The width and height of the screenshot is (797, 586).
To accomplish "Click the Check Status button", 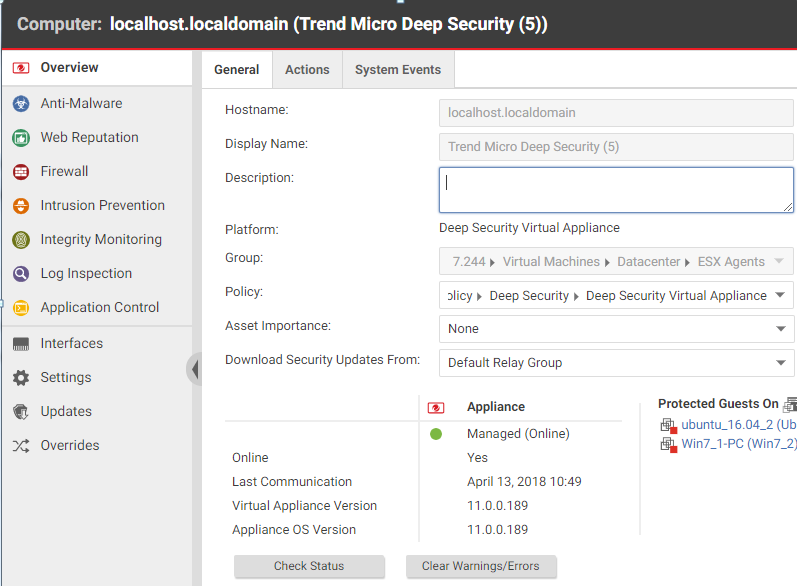I will coord(309,566).
